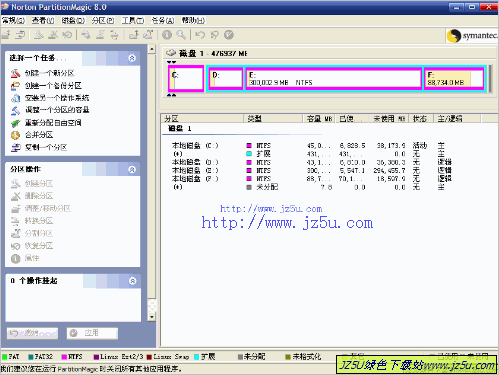This screenshot has height=375, width=499.
Task: Open the 工具(T) menu
Action: [x=133, y=21]
